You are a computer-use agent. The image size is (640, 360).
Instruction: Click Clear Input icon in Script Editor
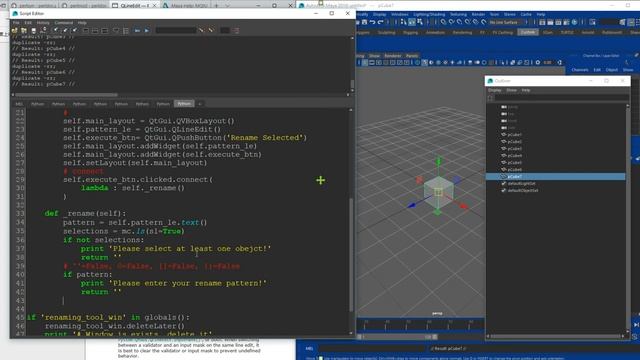(65, 30)
